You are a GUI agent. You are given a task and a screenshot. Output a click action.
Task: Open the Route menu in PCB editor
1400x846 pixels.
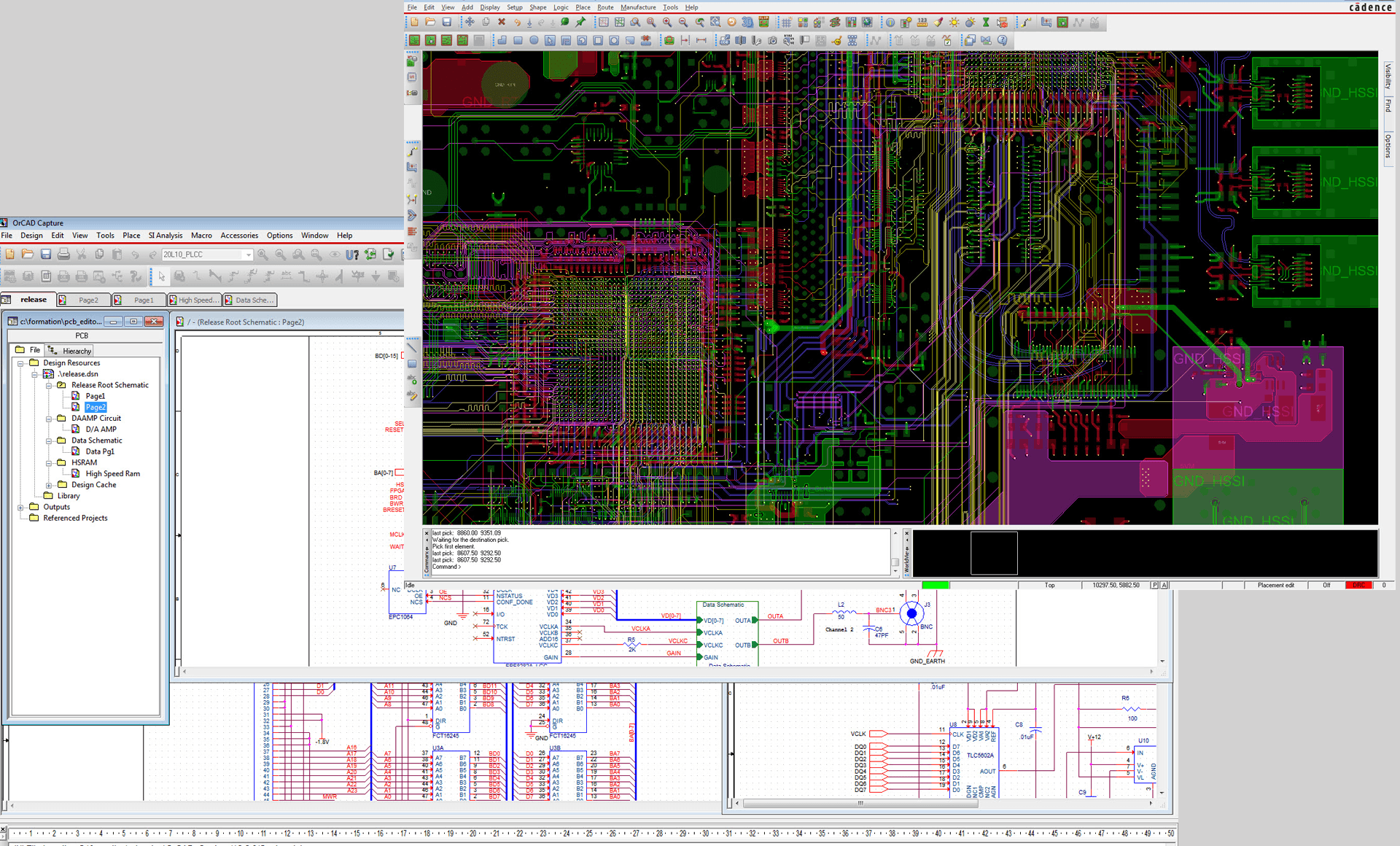tap(605, 7)
